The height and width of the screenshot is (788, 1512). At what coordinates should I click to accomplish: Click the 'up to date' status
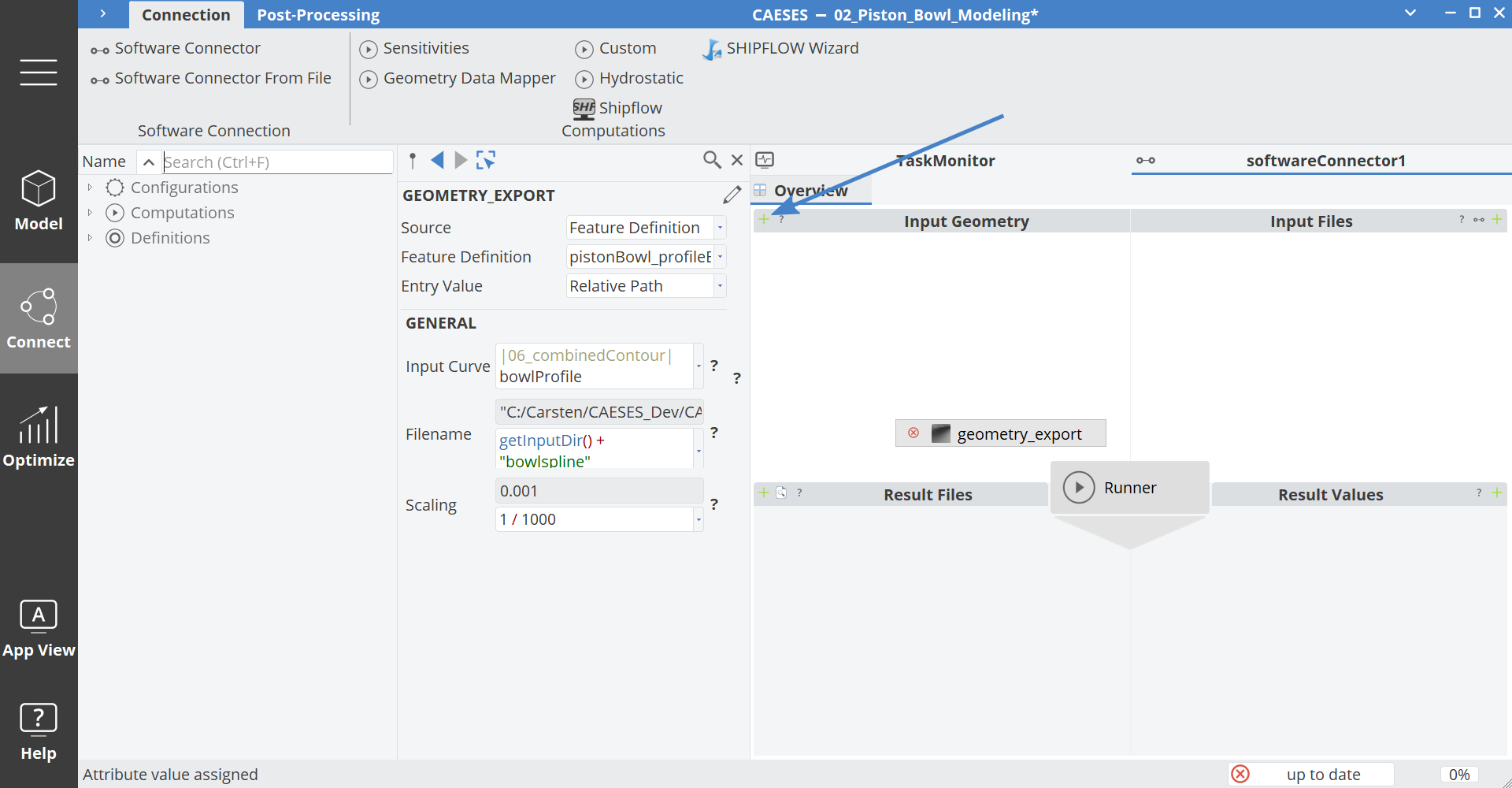[x=1323, y=775]
